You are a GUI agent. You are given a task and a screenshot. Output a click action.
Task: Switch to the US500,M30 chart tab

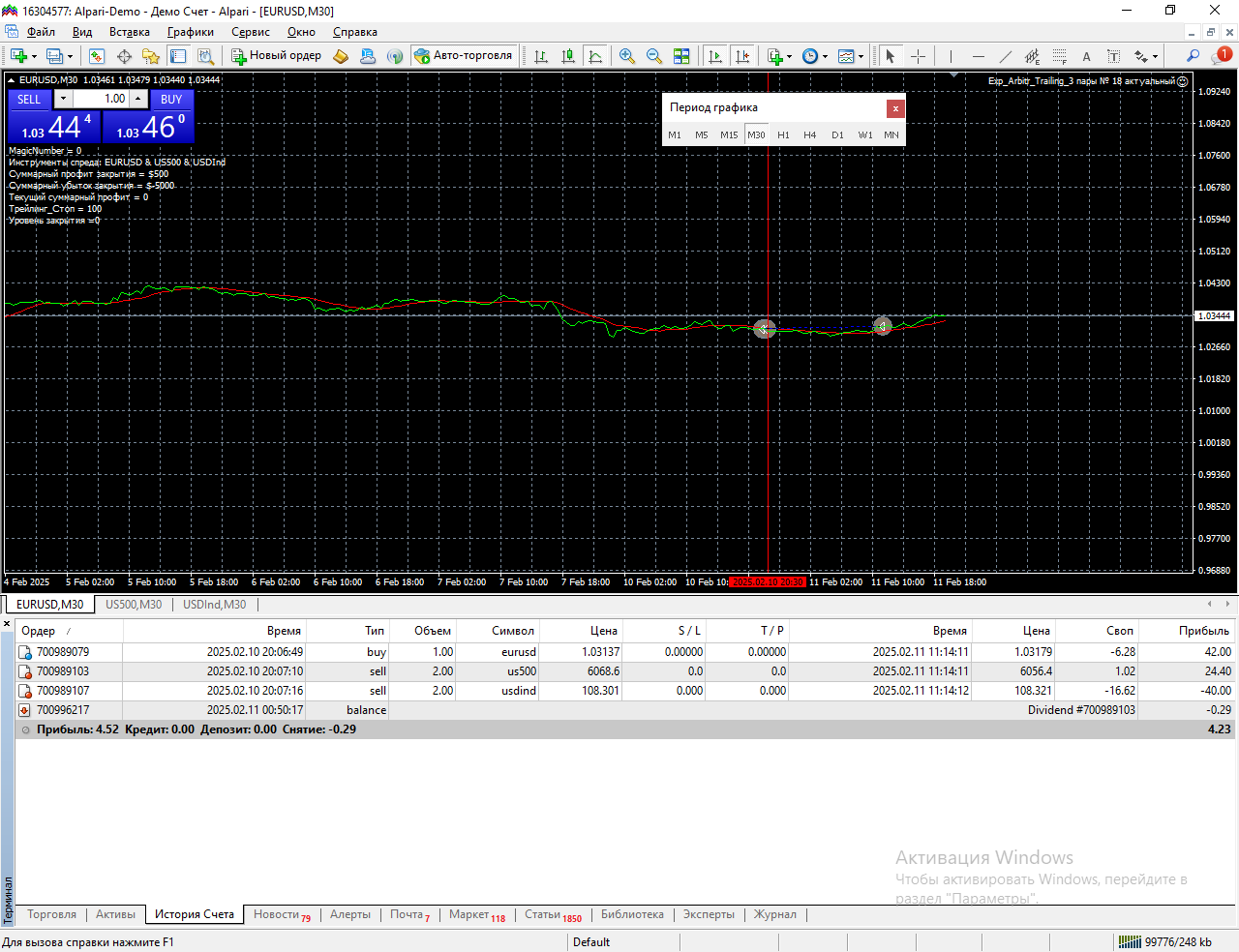point(134,605)
